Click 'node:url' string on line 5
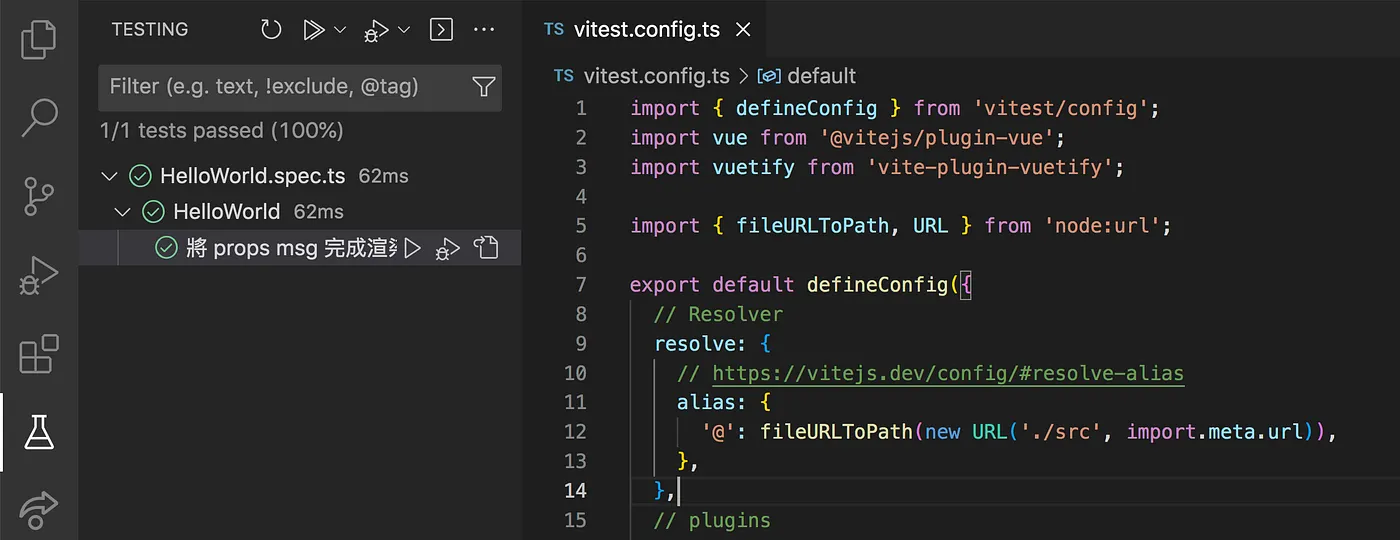 (x=1101, y=226)
